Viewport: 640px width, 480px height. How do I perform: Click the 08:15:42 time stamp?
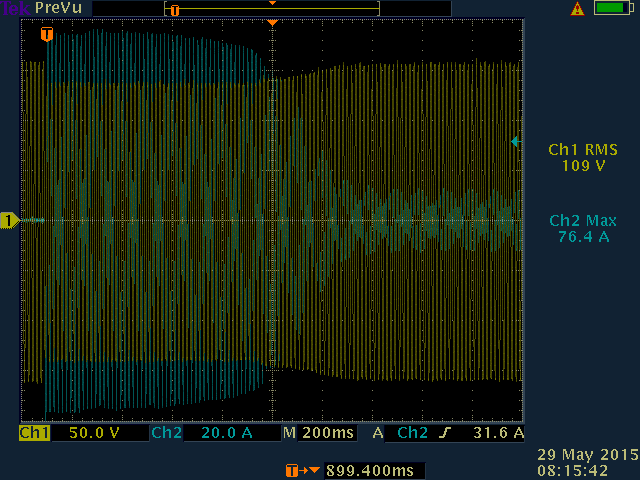pos(572,471)
